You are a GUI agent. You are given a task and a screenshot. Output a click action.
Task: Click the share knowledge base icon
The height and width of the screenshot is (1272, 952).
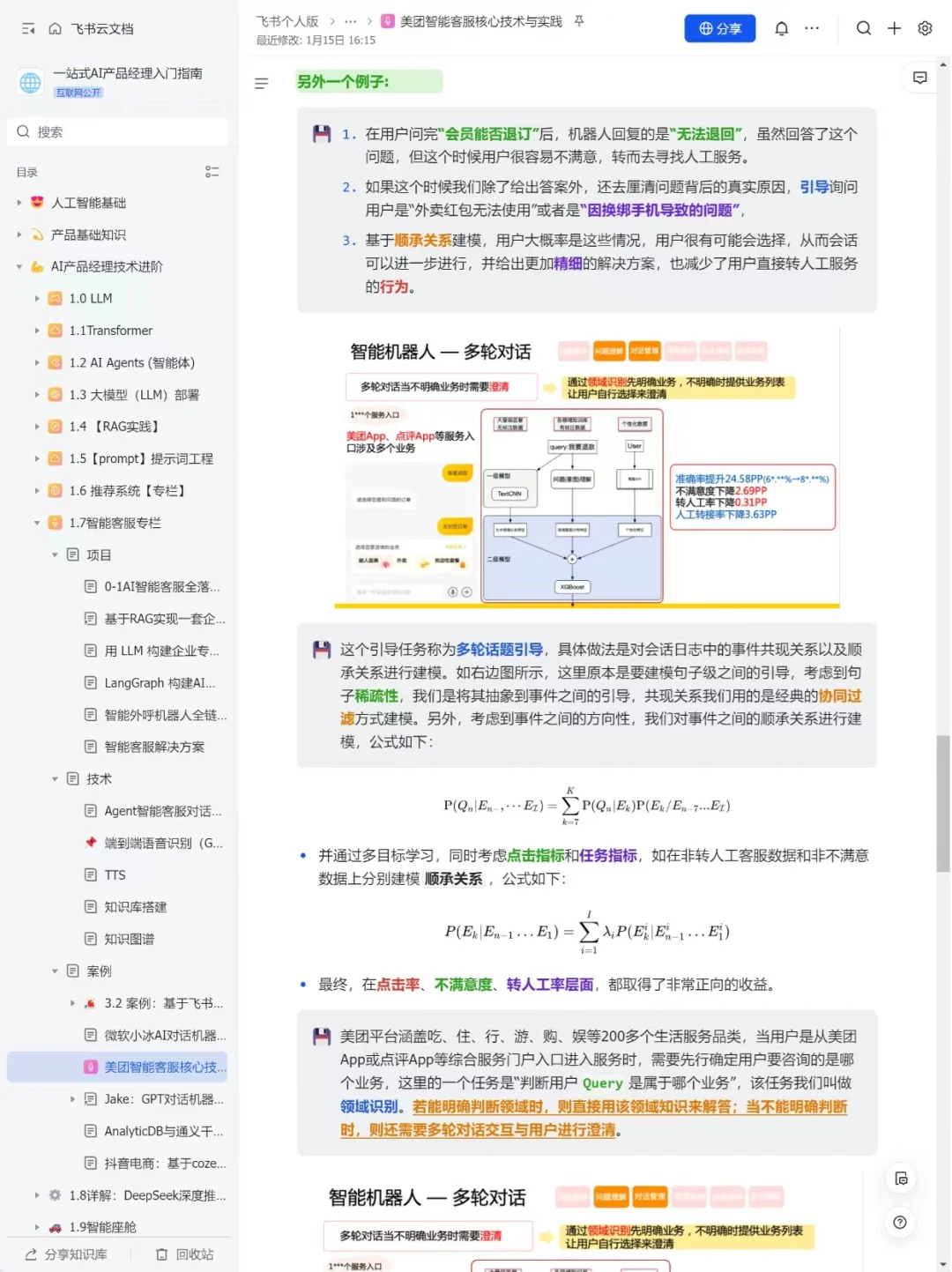point(31,1254)
